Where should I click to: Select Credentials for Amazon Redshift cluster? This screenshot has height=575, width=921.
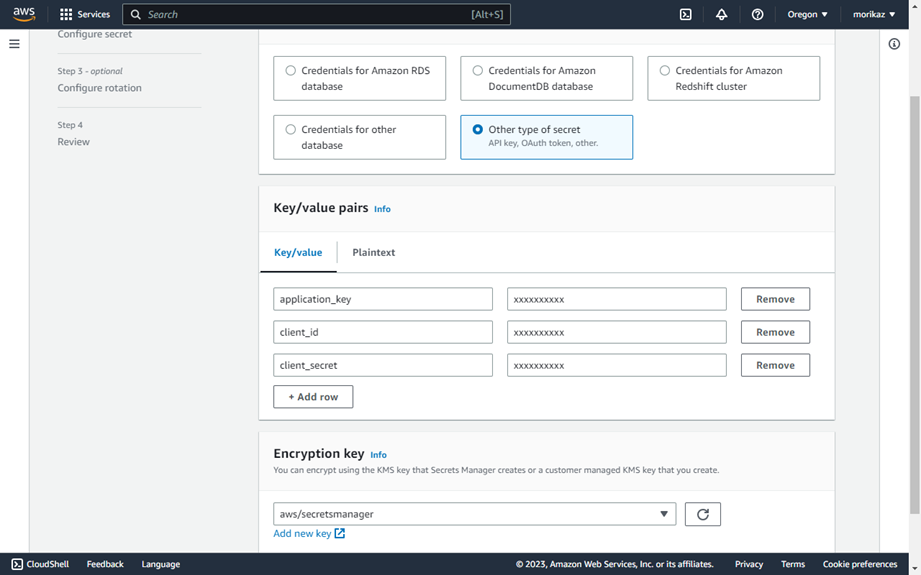(x=734, y=78)
